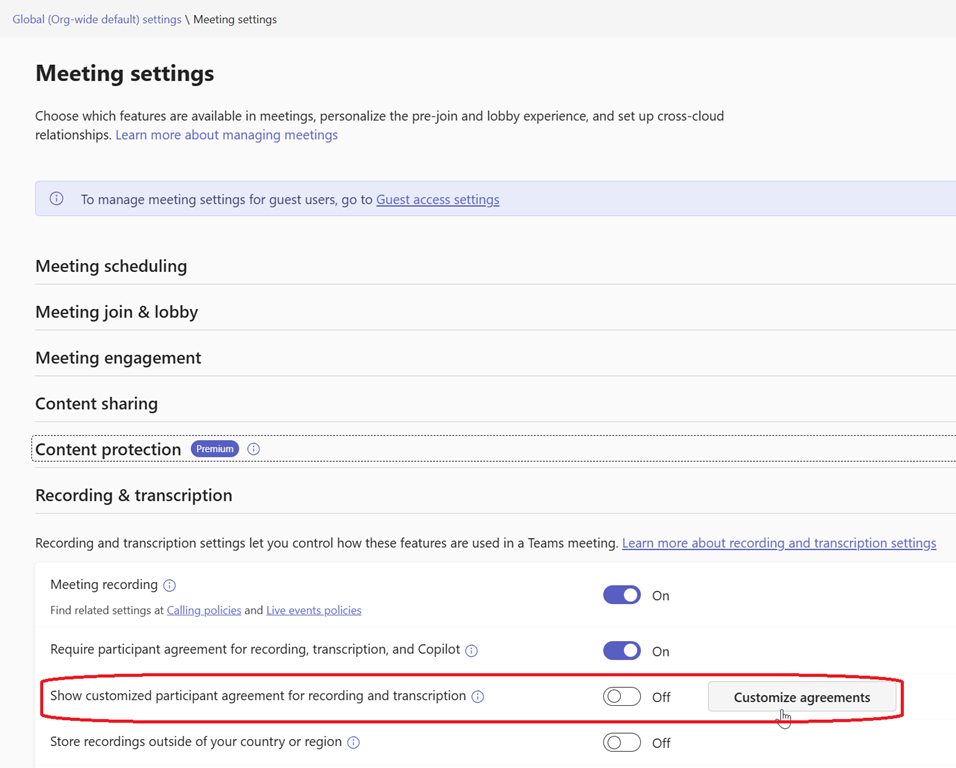Screen dimensions: 956x768
Task: Collapse the Recording & transcription section
Action: click(x=133, y=495)
